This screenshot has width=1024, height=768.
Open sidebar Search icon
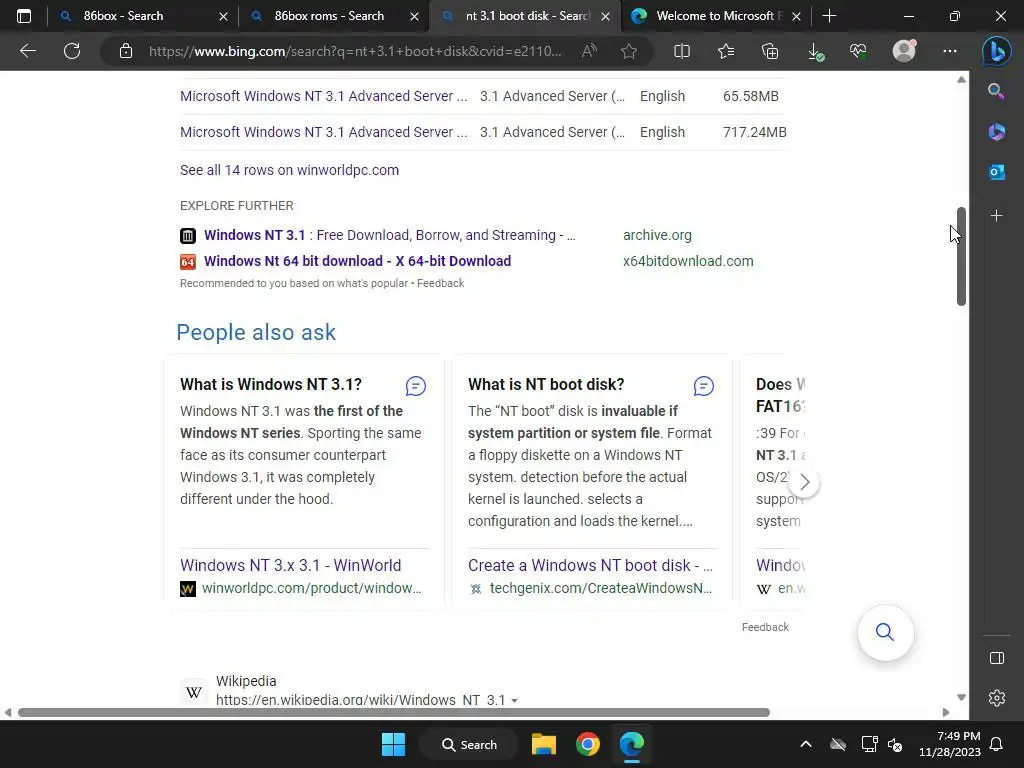[996, 91]
